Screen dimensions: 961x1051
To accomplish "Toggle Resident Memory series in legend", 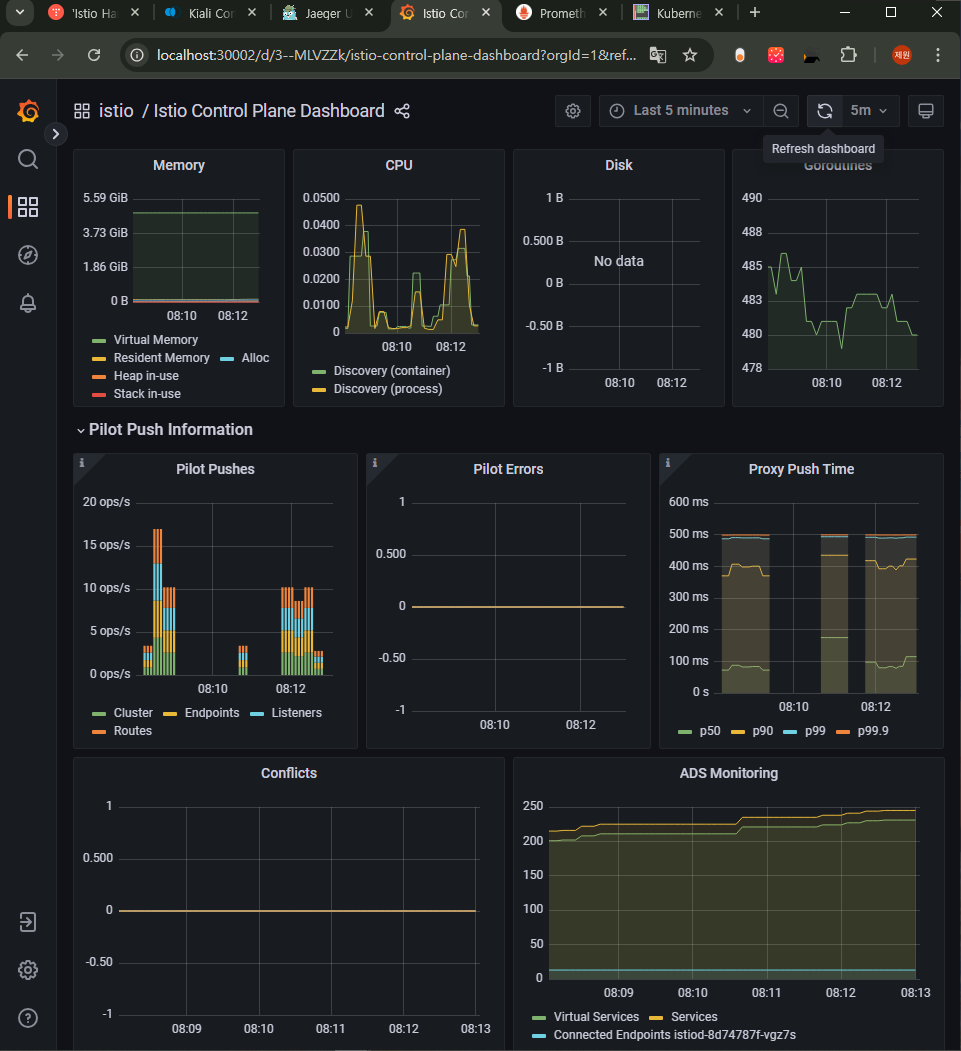I will [161, 358].
